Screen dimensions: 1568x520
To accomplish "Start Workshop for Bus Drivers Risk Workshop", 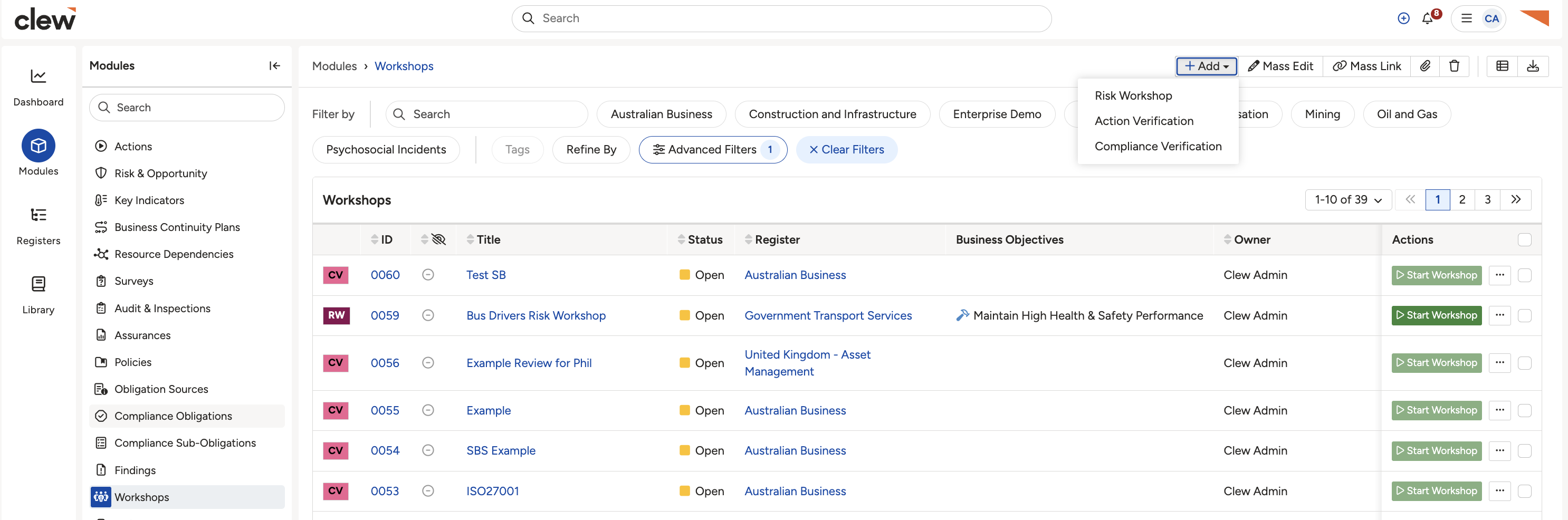I will click(x=1436, y=315).
